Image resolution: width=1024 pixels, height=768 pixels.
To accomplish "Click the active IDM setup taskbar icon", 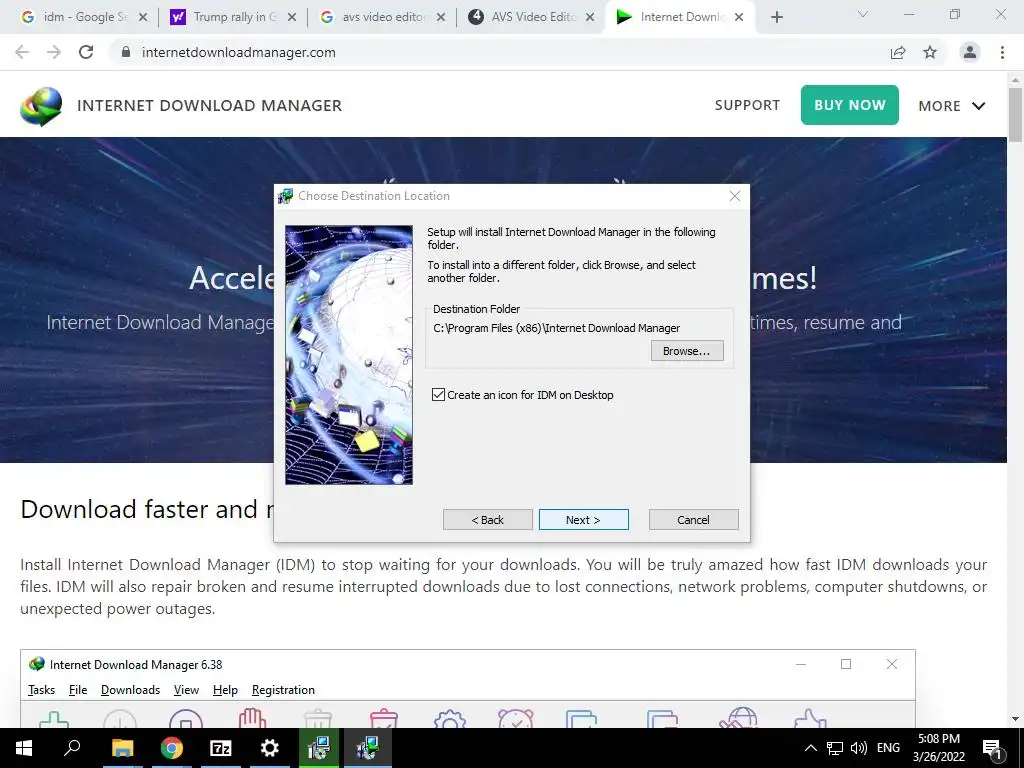I will click(x=368, y=748).
